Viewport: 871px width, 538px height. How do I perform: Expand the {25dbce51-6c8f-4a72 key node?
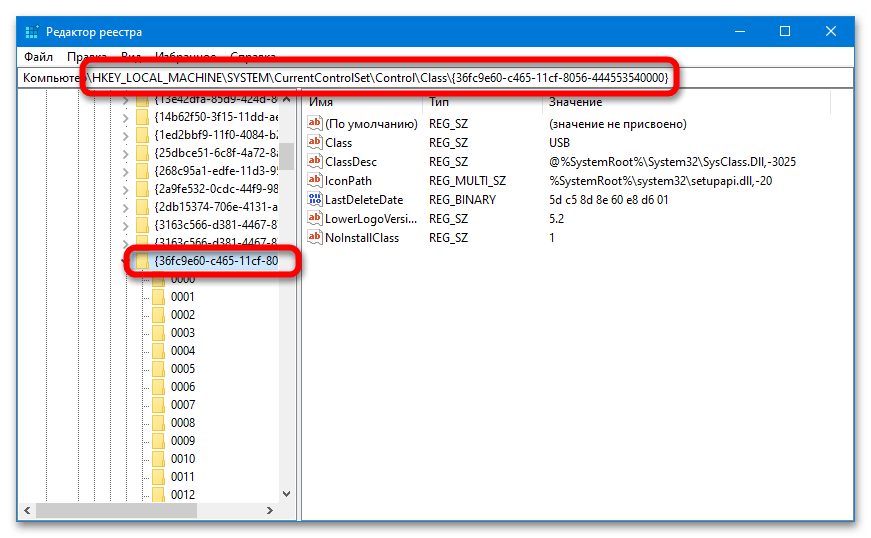point(125,153)
